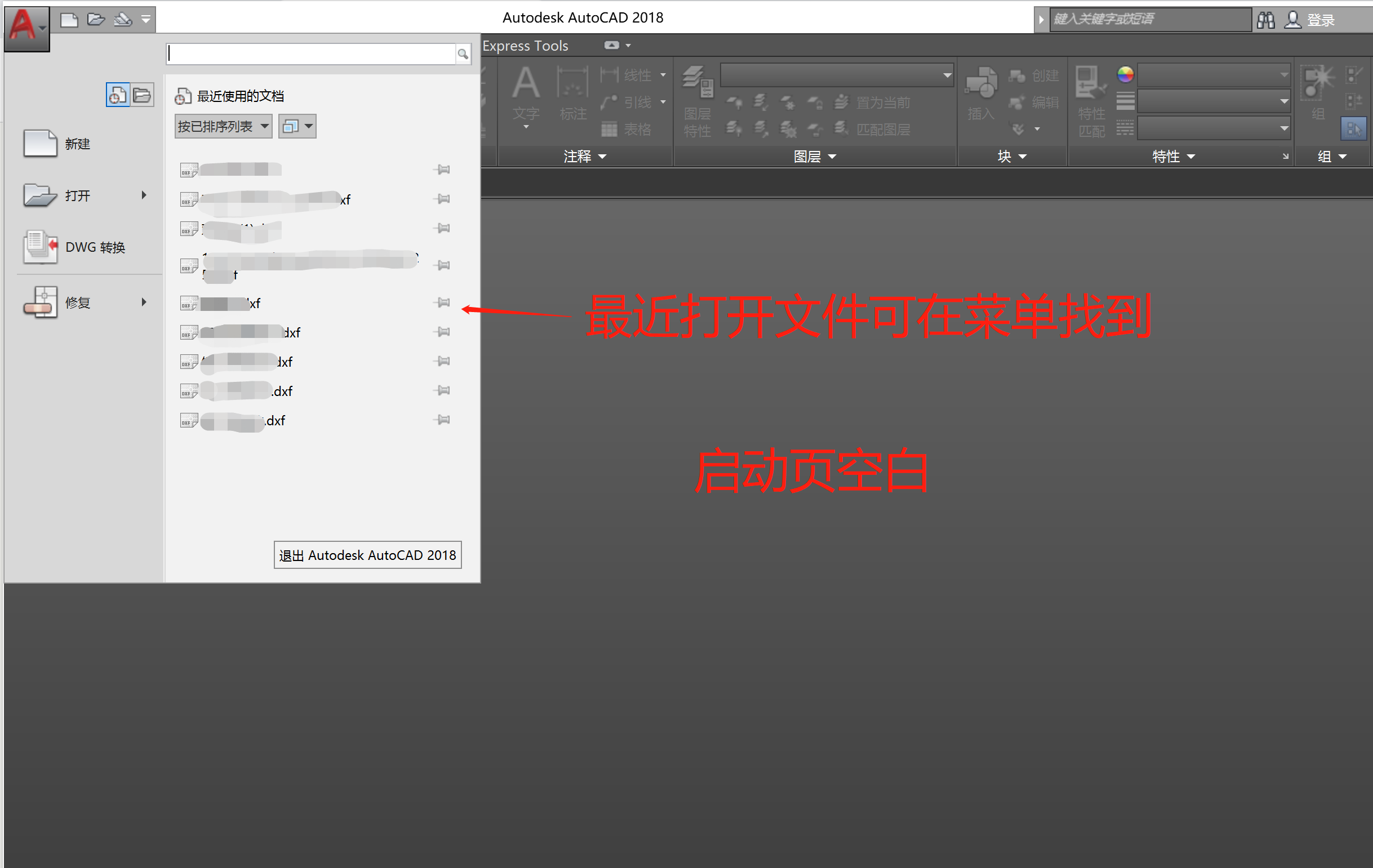This screenshot has height=868, width=1373.
Task: Click the Plot printer icon in quick access toolbar
Action: [x=123, y=20]
